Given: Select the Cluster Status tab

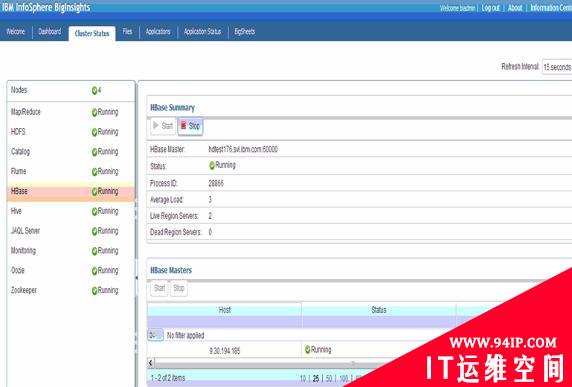Looking at the screenshot, I should coord(92,34).
